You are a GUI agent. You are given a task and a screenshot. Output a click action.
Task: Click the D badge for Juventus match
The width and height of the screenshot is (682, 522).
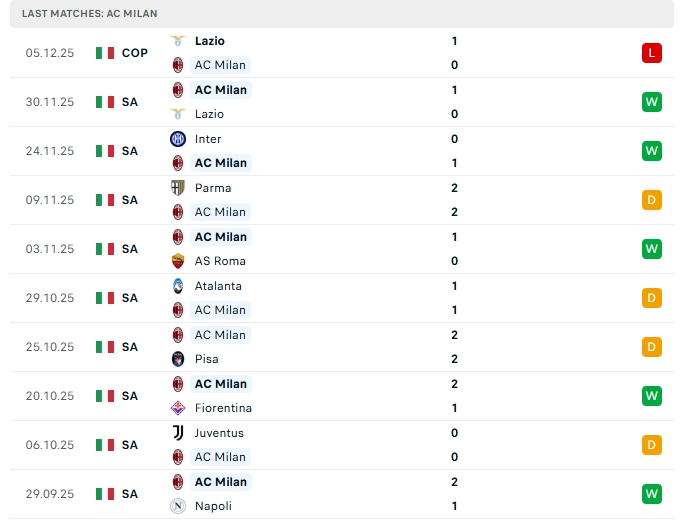pos(652,445)
